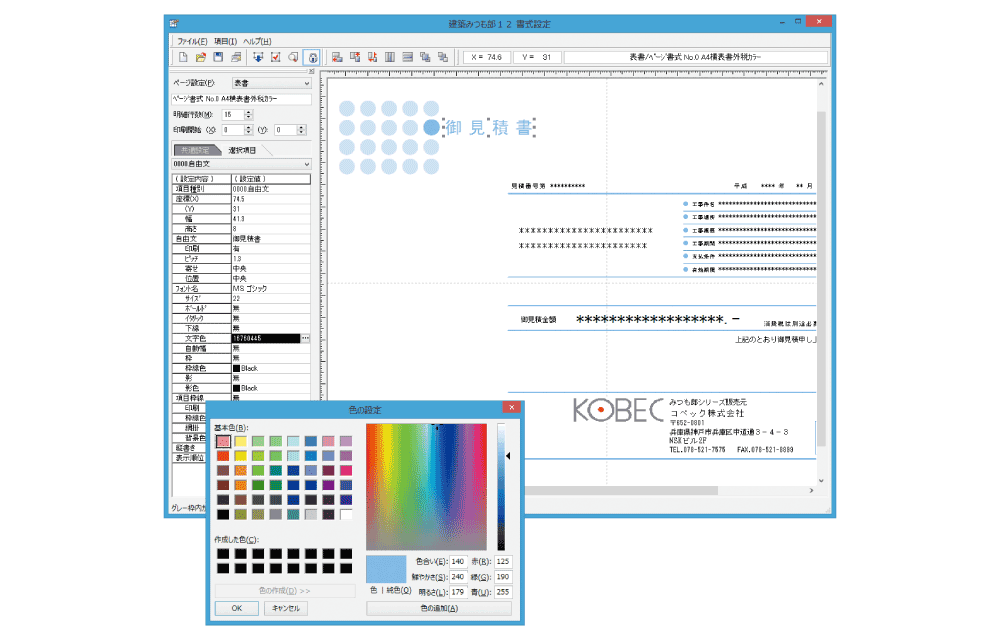Click the 緑(G) value field 190
Screen dimensions: 1000x640
click(503, 577)
